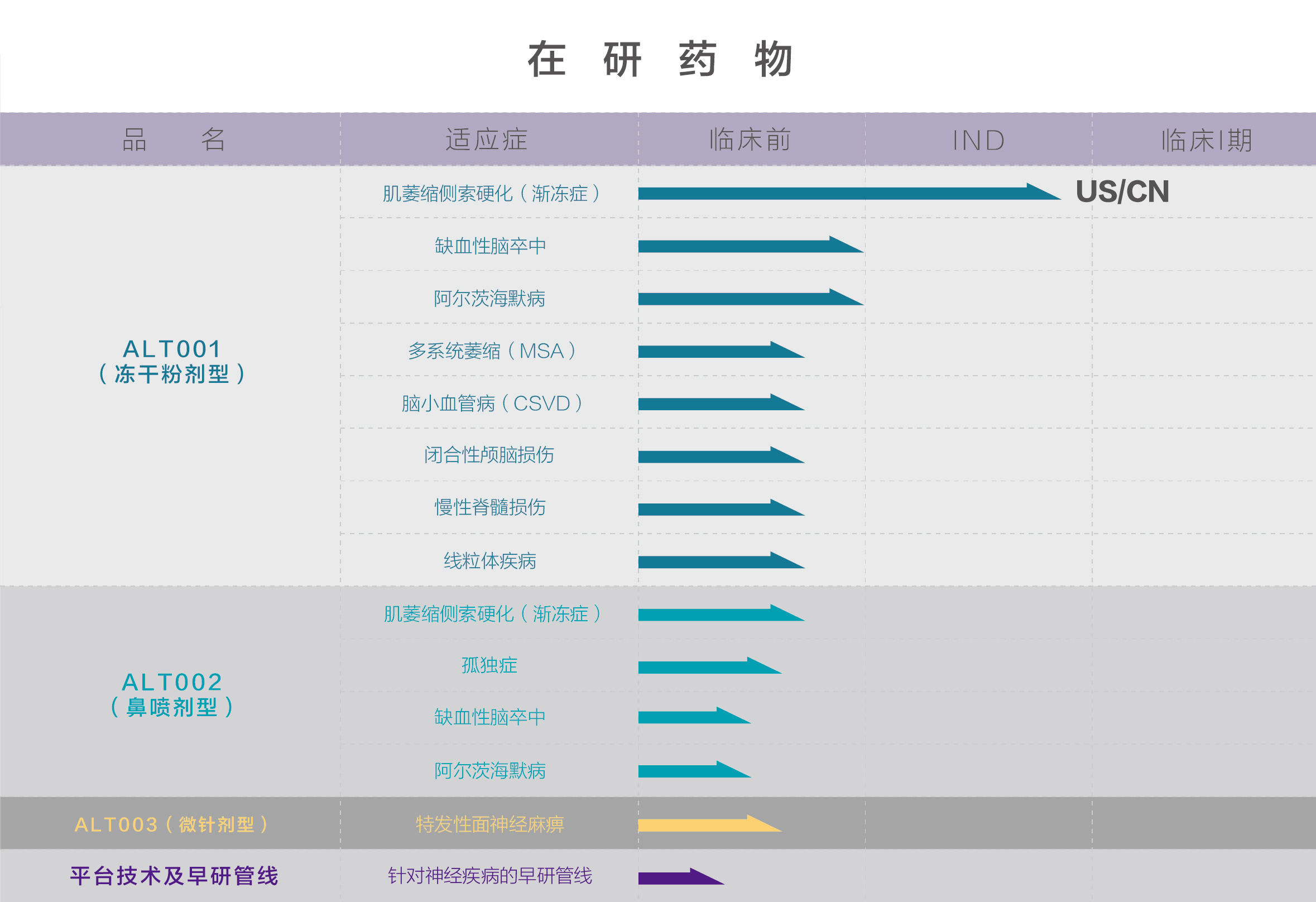Click 多系统萎缩（MSA）indication text
Screen dimensions: 1316x902
492,351
